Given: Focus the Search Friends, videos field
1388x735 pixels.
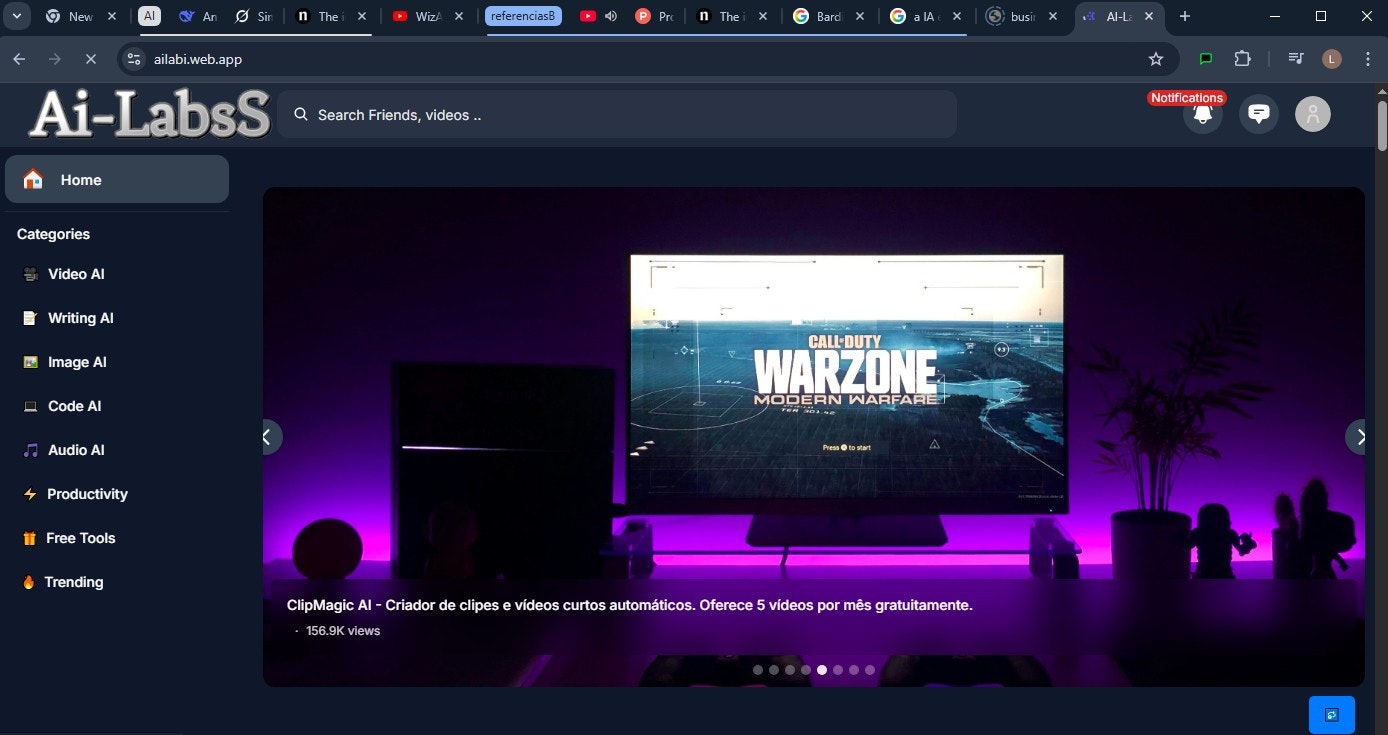Looking at the screenshot, I should [617, 114].
